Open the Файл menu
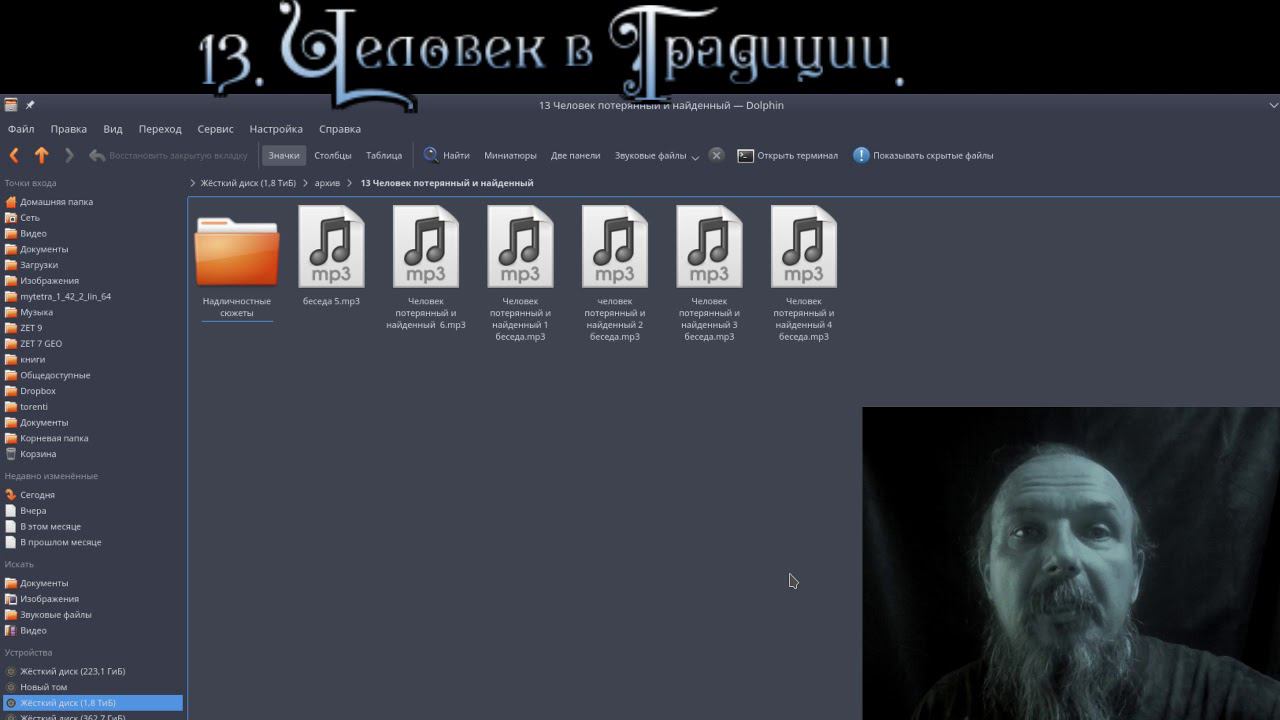This screenshot has width=1280, height=720. click(x=21, y=129)
